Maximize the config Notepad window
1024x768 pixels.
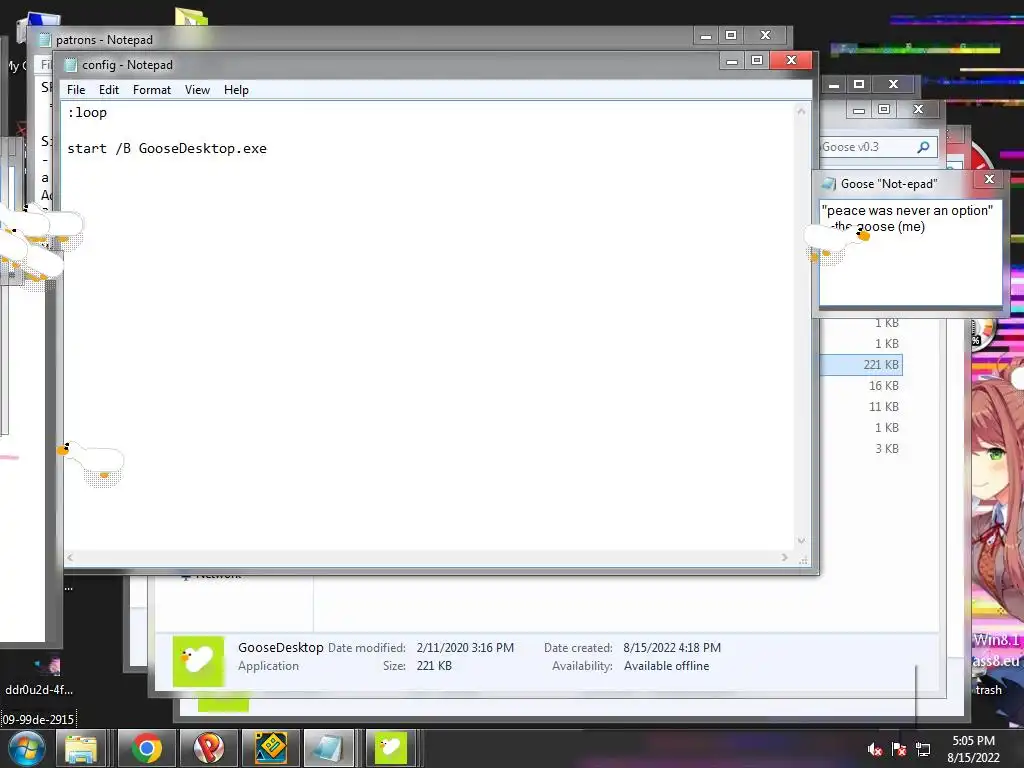(756, 60)
